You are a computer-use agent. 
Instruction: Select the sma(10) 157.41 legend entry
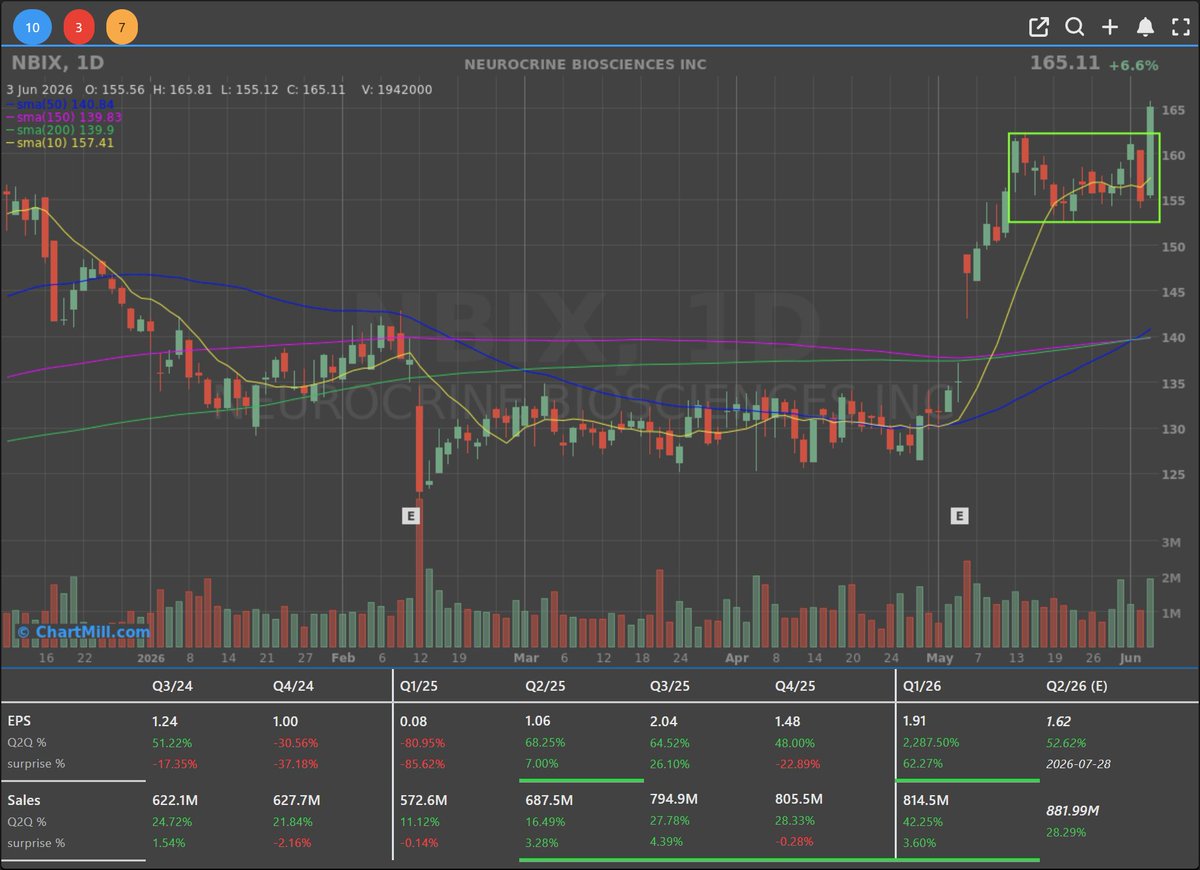(60, 143)
